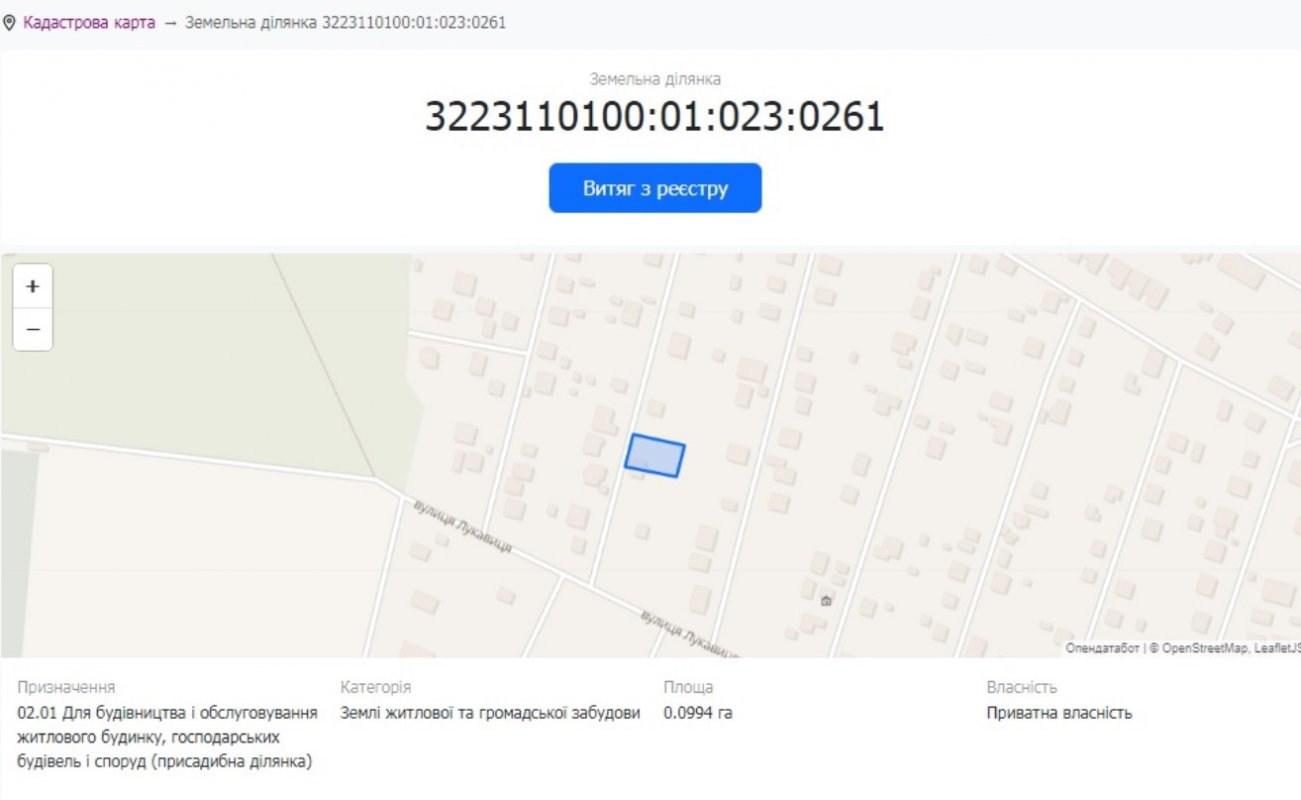
Task: Click the small POI icon on the map
Action: coord(826,601)
